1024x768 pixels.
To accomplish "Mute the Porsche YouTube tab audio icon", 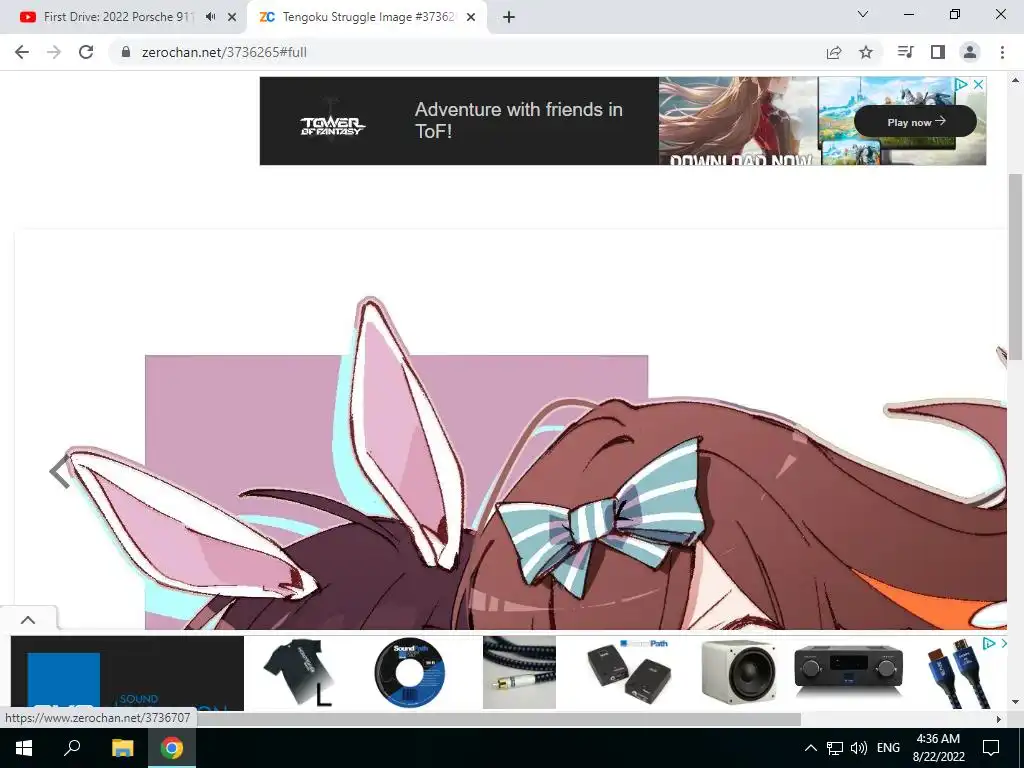I will pyautogui.click(x=210, y=17).
